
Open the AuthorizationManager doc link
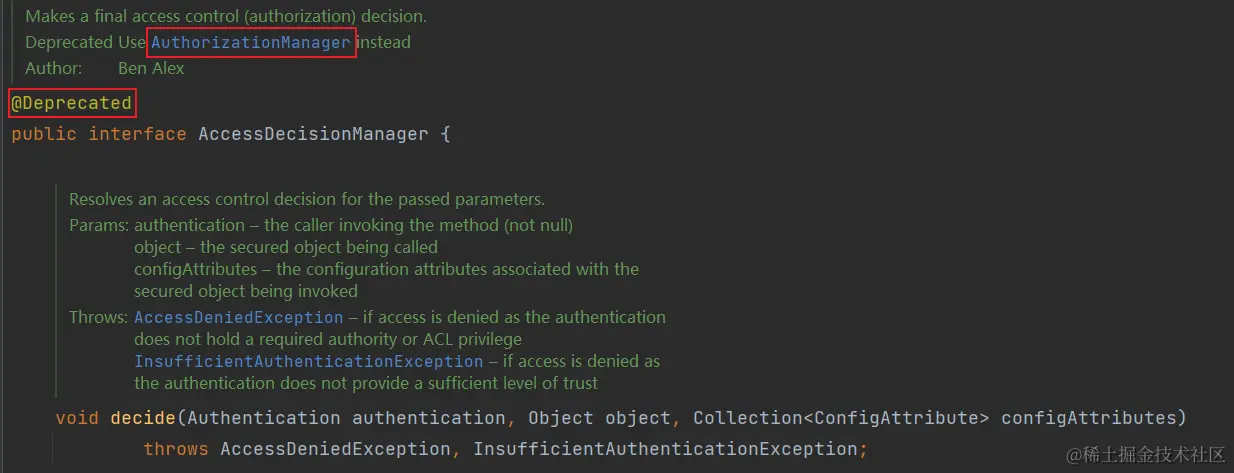click(x=251, y=42)
